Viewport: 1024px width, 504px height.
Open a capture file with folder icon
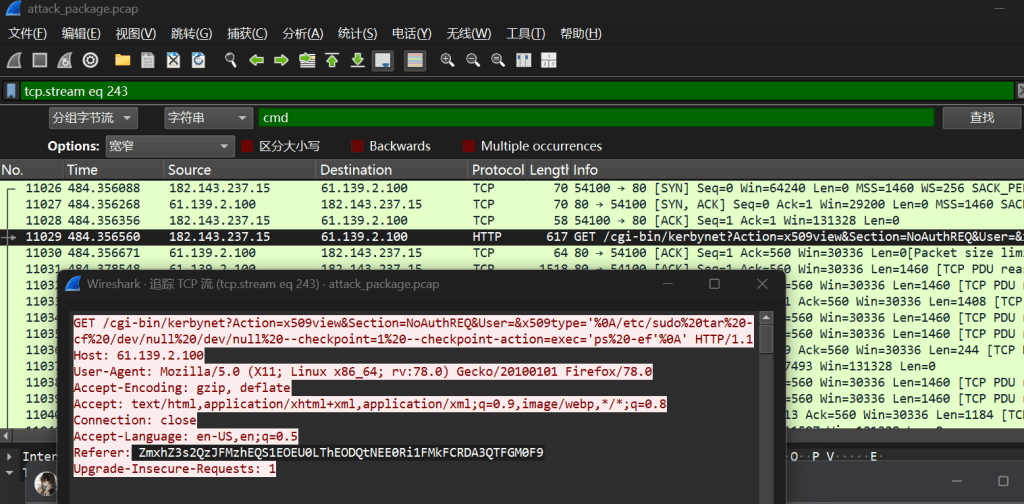coord(122,61)
